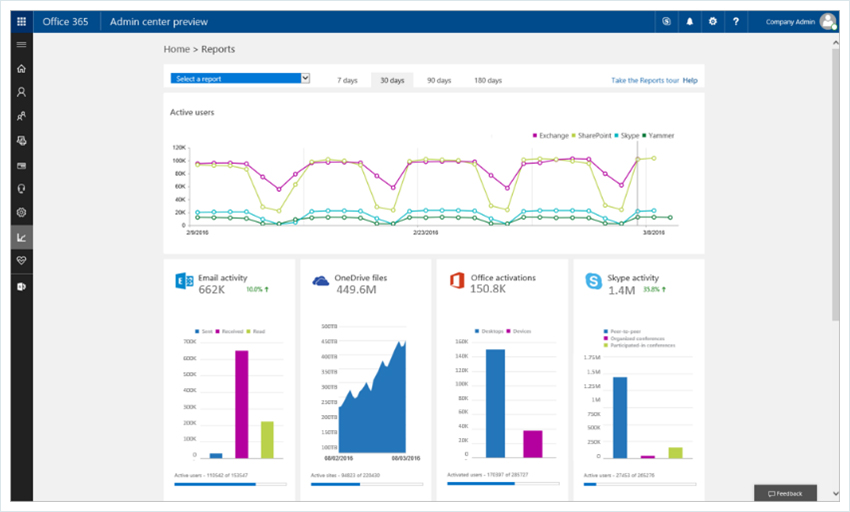Click the OneDrive cloud icon

pos(320,280)
